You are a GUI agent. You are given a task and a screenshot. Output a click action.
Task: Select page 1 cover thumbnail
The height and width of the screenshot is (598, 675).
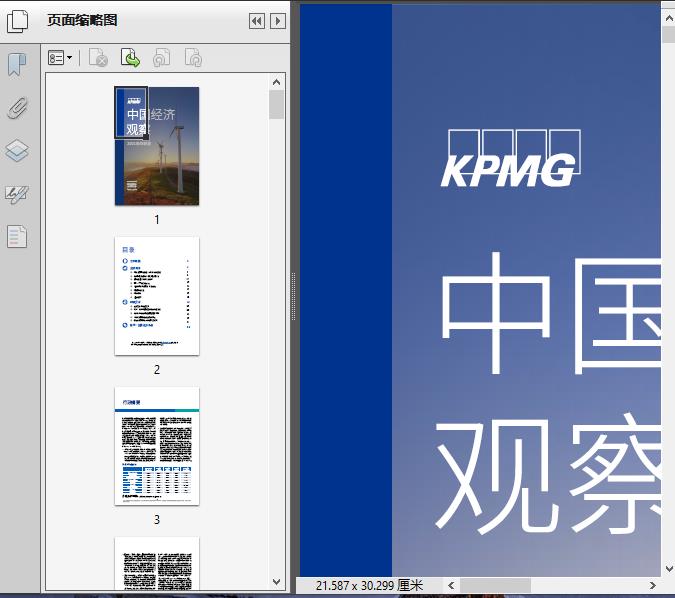pyautogui.click(x=157, y=146)
